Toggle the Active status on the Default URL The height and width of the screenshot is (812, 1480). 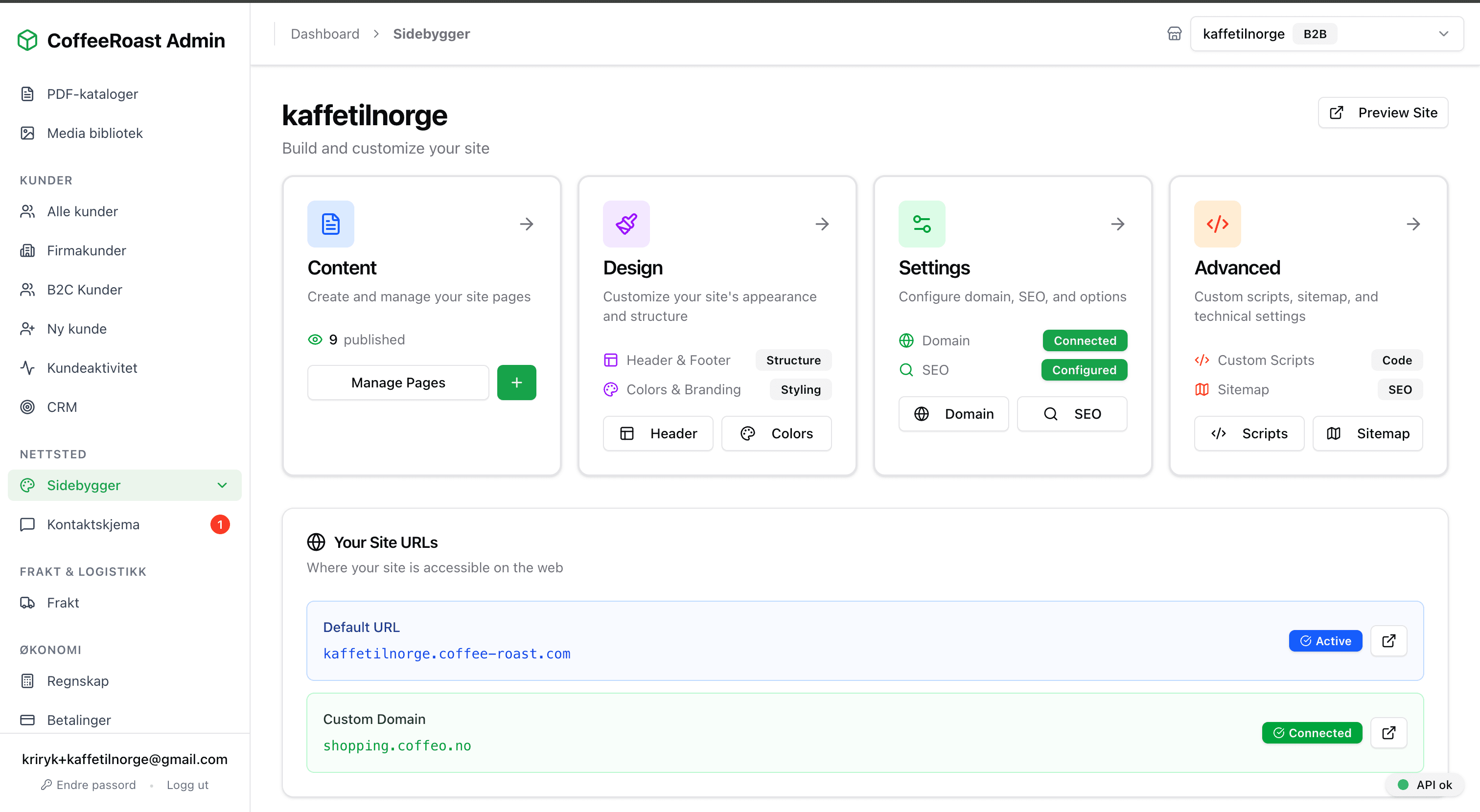point(1325,640)
